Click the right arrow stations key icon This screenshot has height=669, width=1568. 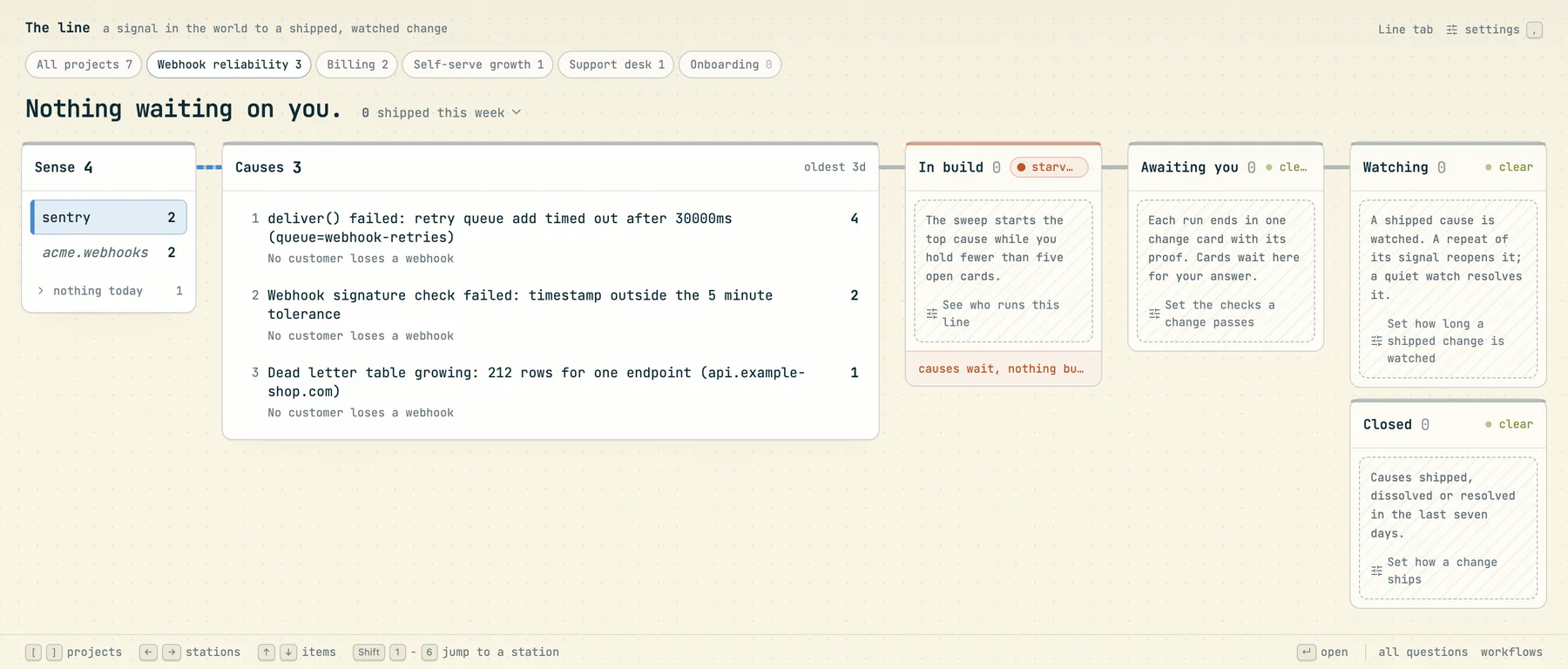point(172,652)
